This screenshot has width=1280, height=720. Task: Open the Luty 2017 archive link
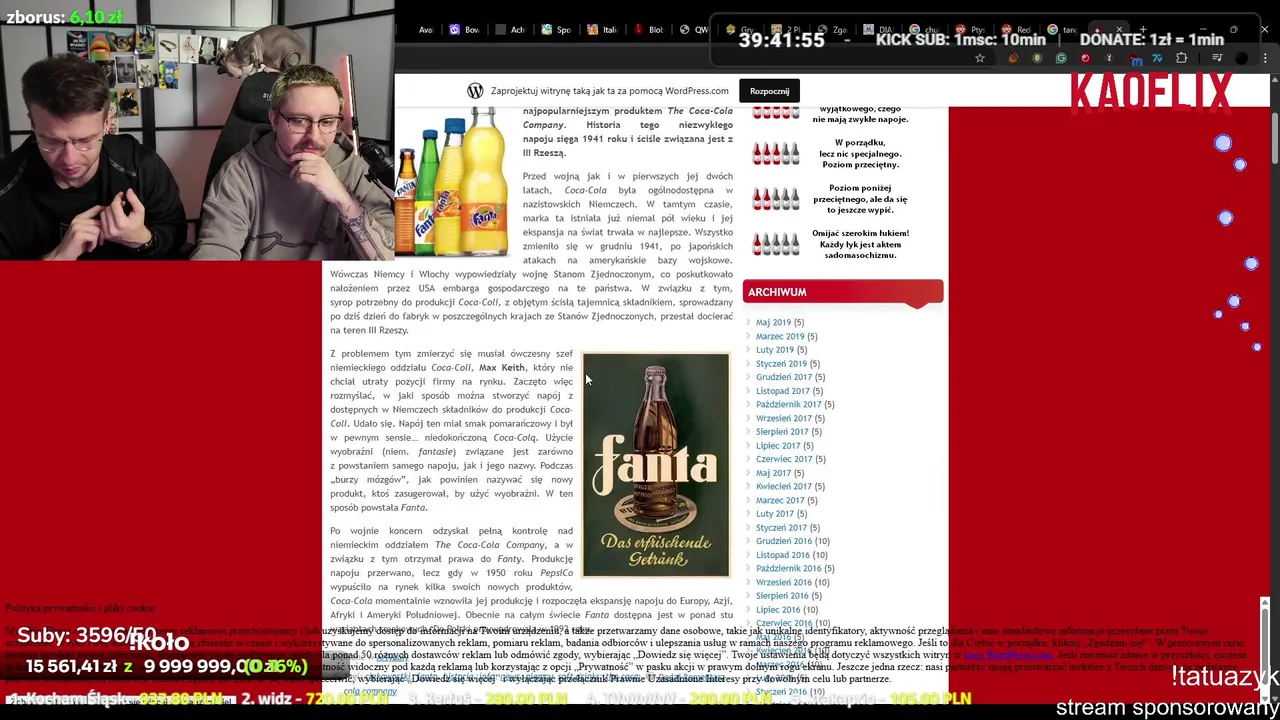775,514
